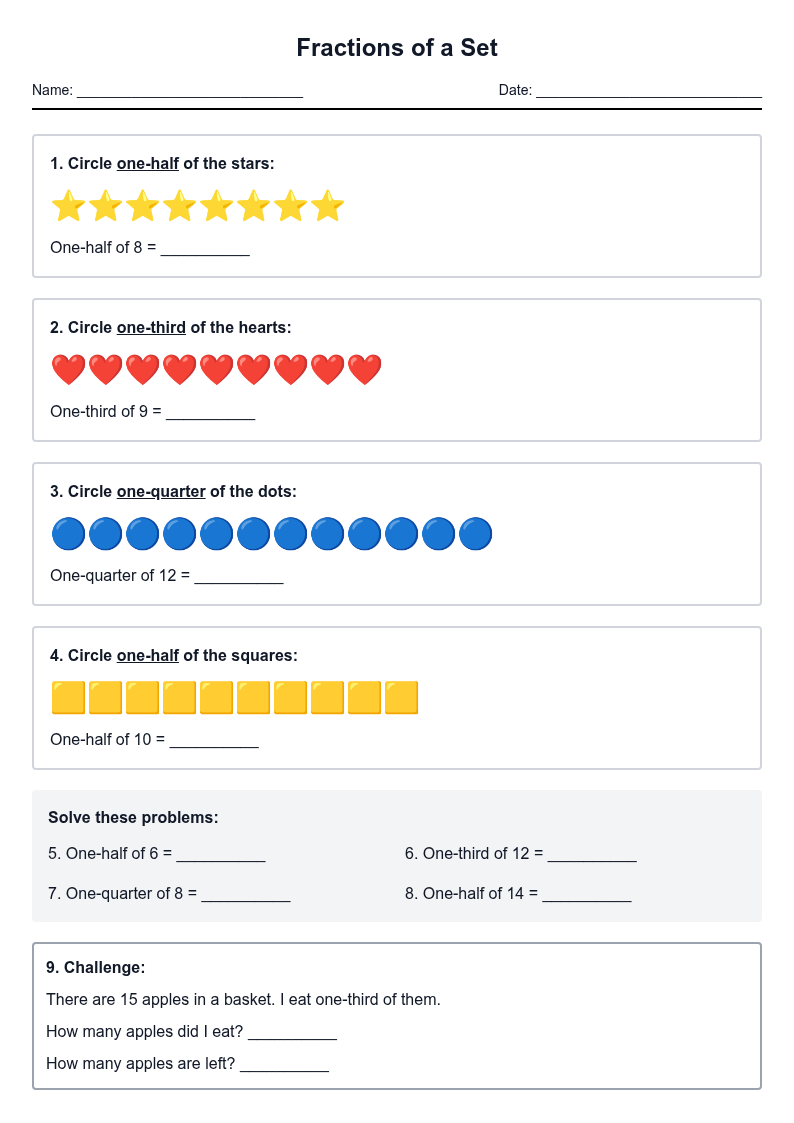This screenshot has height=1123, width=794.
Task: Click the first star in question 1
Action: (x=69, y=206)
